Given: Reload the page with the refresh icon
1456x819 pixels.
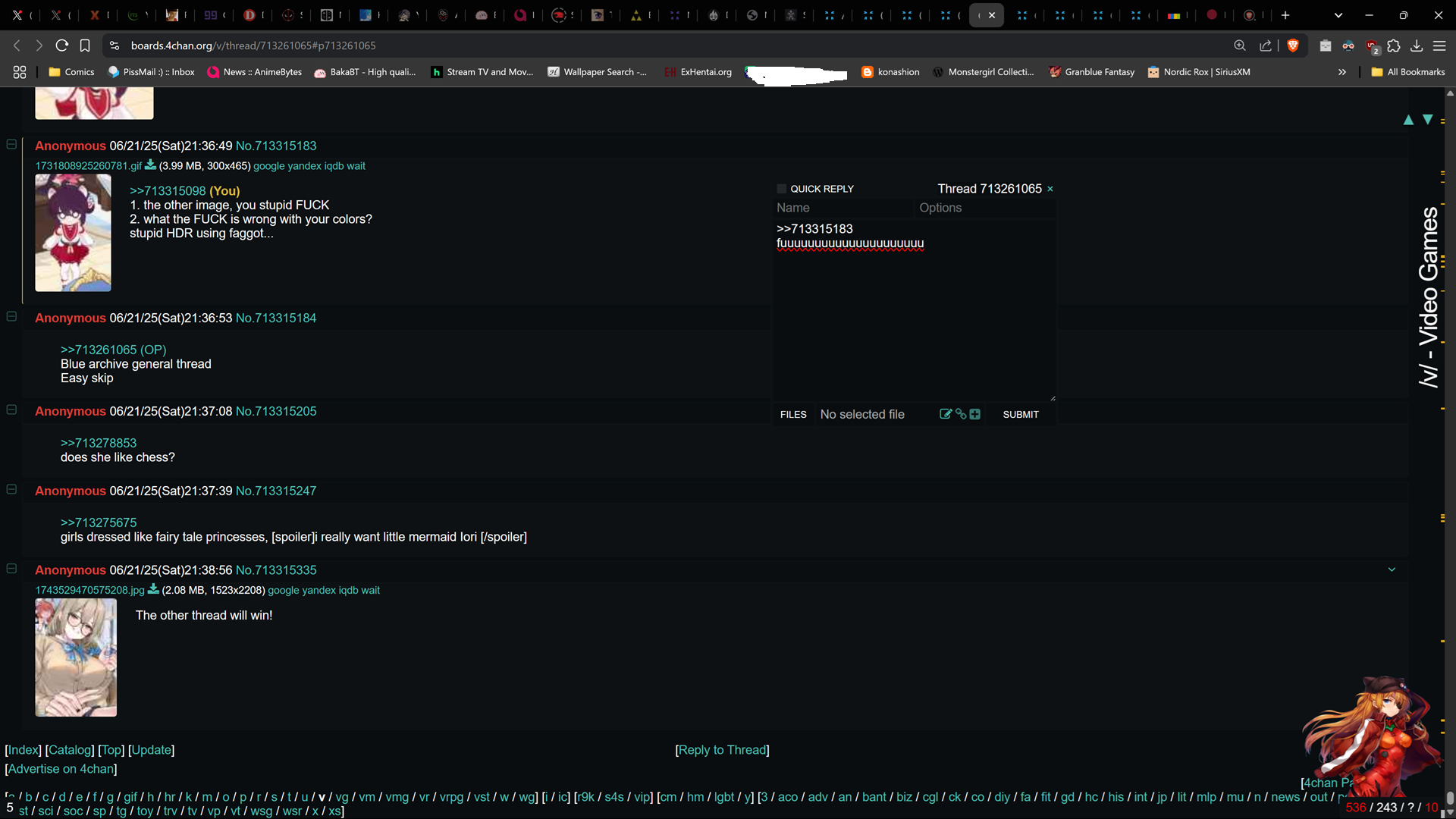Looking at the screenshot, I should coord(62,45).
